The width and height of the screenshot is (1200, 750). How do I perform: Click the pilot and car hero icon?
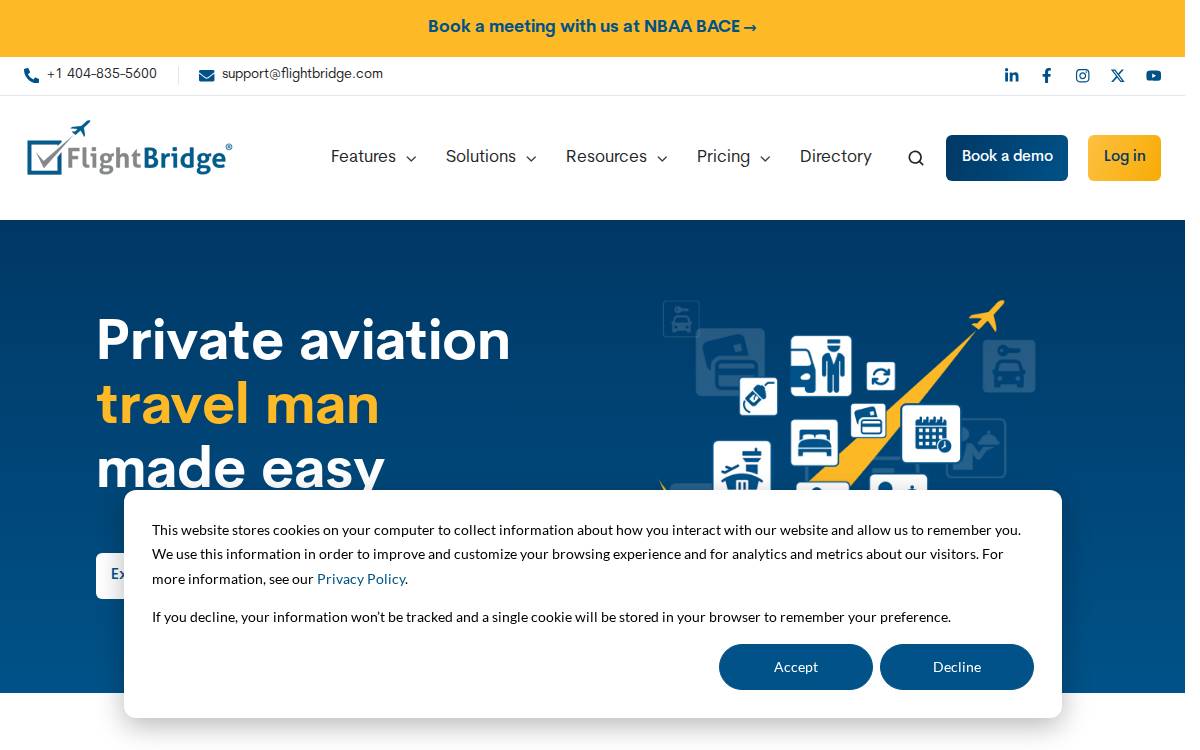[821, 366]
